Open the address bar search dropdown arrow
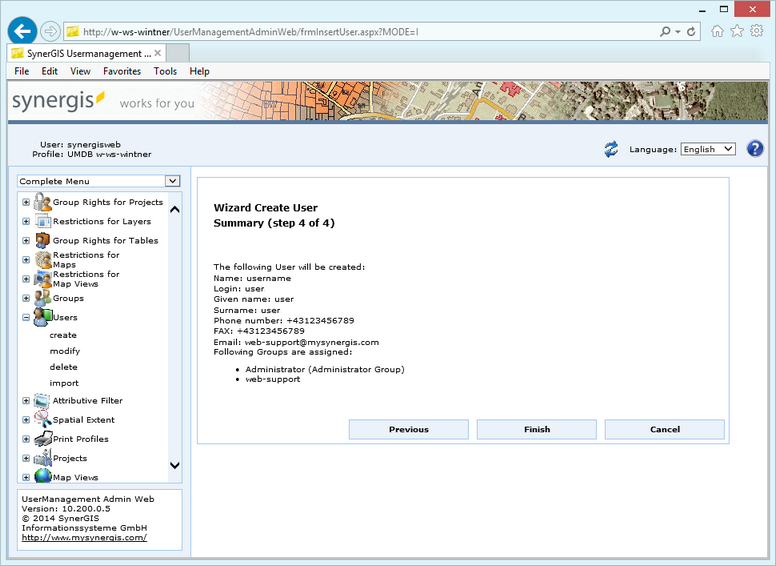Viewport: 776px width, 566px height. (x=678, y=32)
